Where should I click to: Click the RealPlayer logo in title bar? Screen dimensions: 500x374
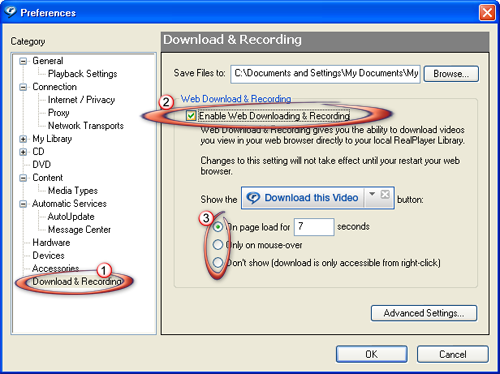(x=10, y=12)
